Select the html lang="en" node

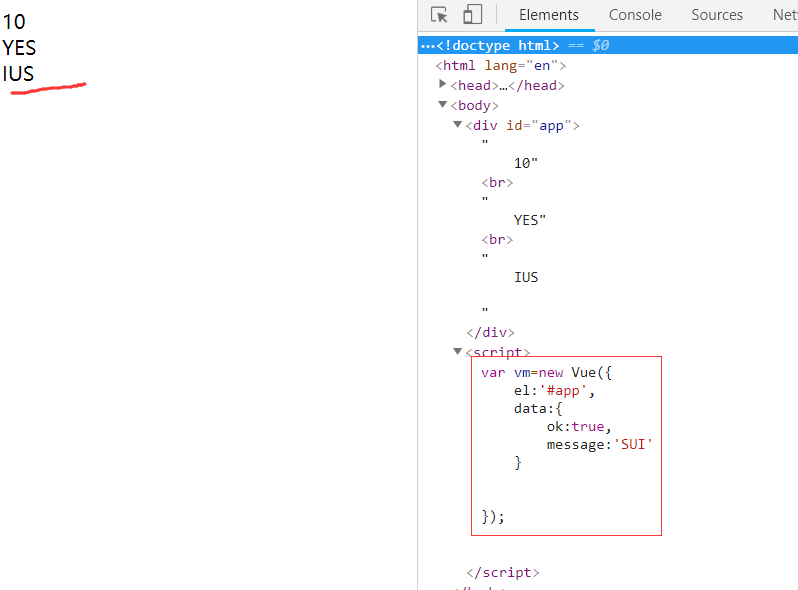(x=500, y=65)
